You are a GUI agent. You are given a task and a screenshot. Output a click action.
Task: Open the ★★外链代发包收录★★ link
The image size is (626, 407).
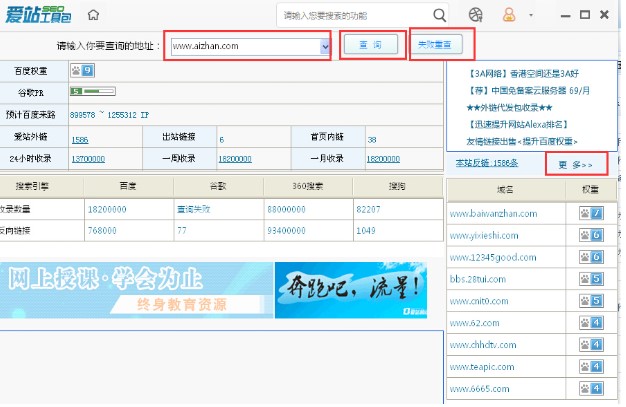coord(509,107)
